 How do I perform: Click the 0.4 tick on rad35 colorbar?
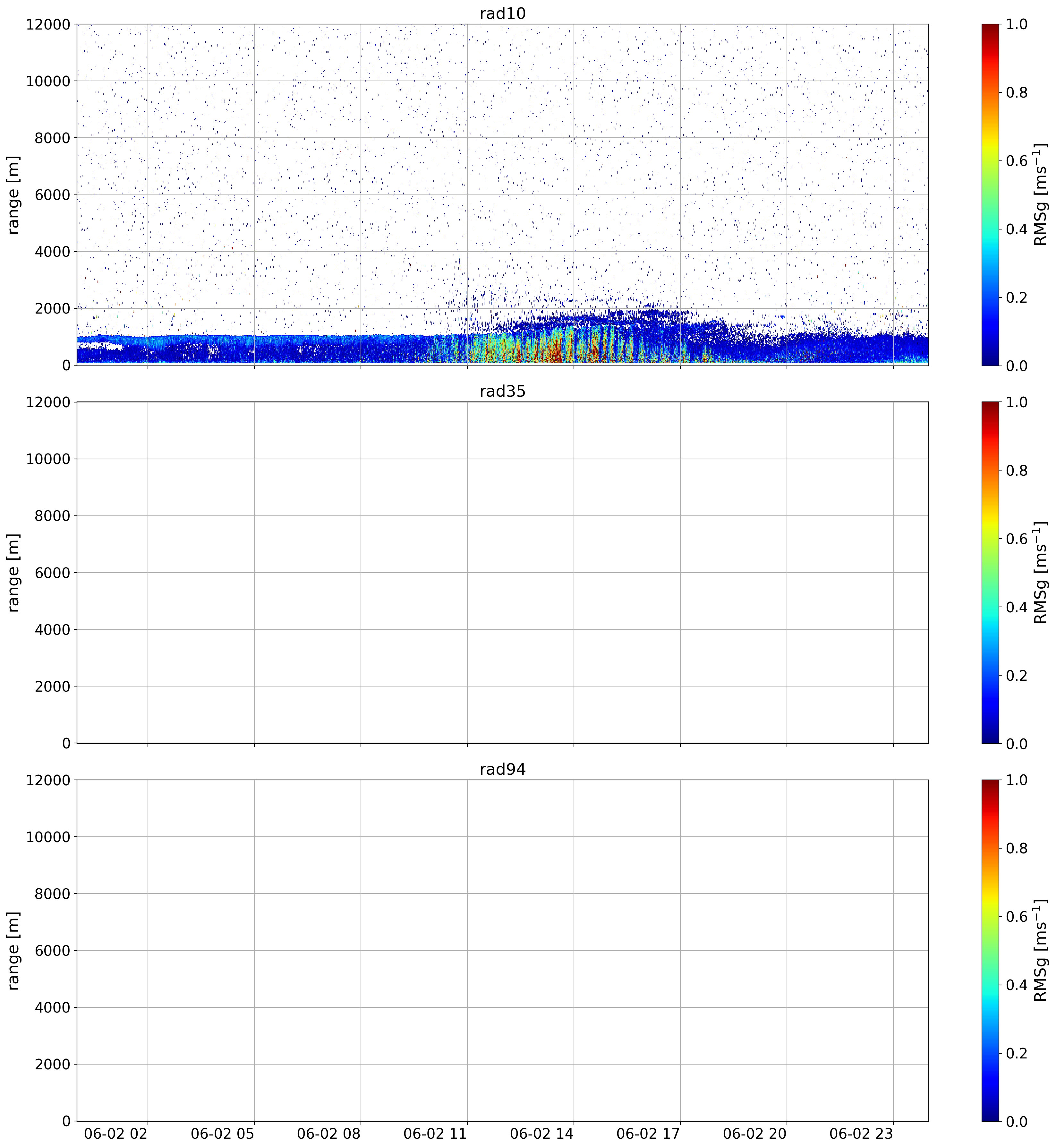pyautogui.click(x=1016, y=607)
